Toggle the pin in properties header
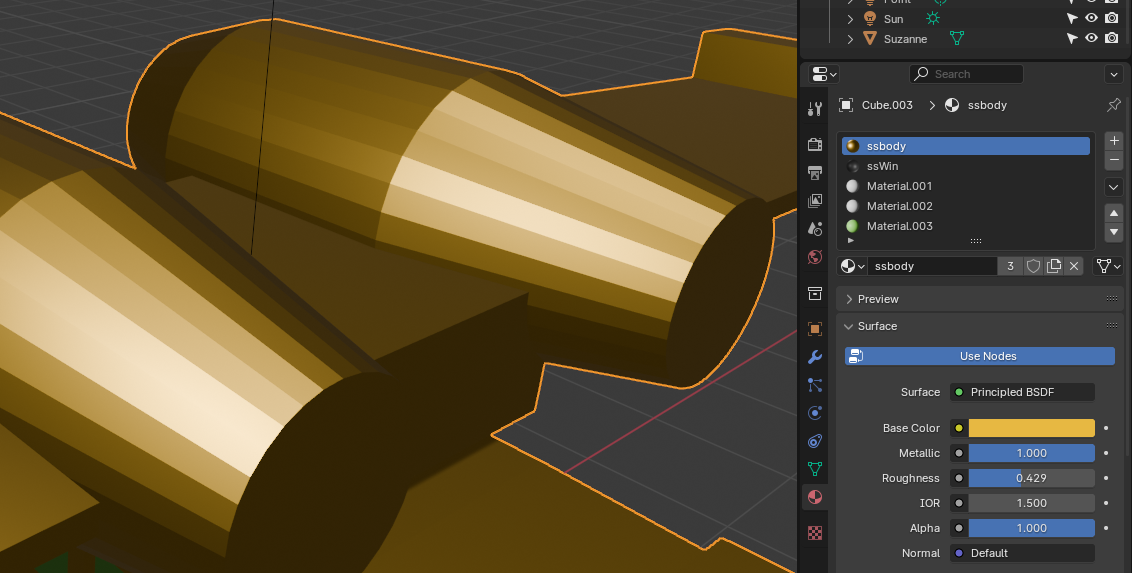Screen dimensions: 1132x573 pyautogui.click(x=1114, y=105)
